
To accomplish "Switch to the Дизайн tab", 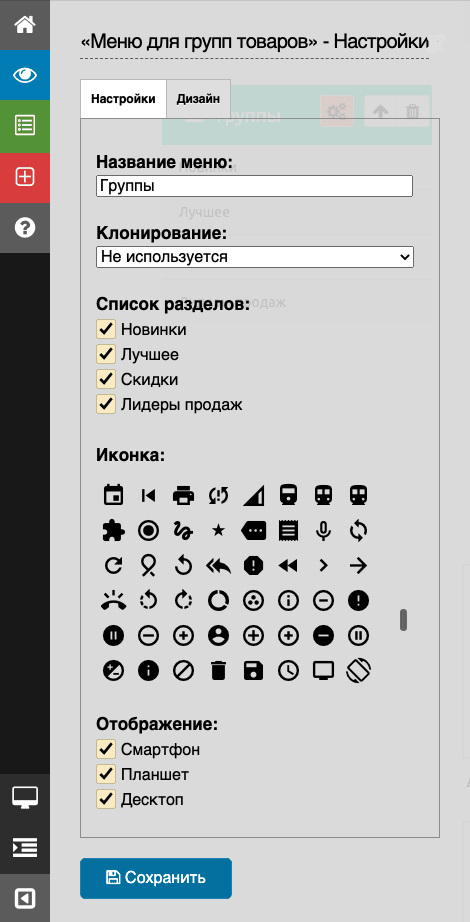I will coord(198,99).
